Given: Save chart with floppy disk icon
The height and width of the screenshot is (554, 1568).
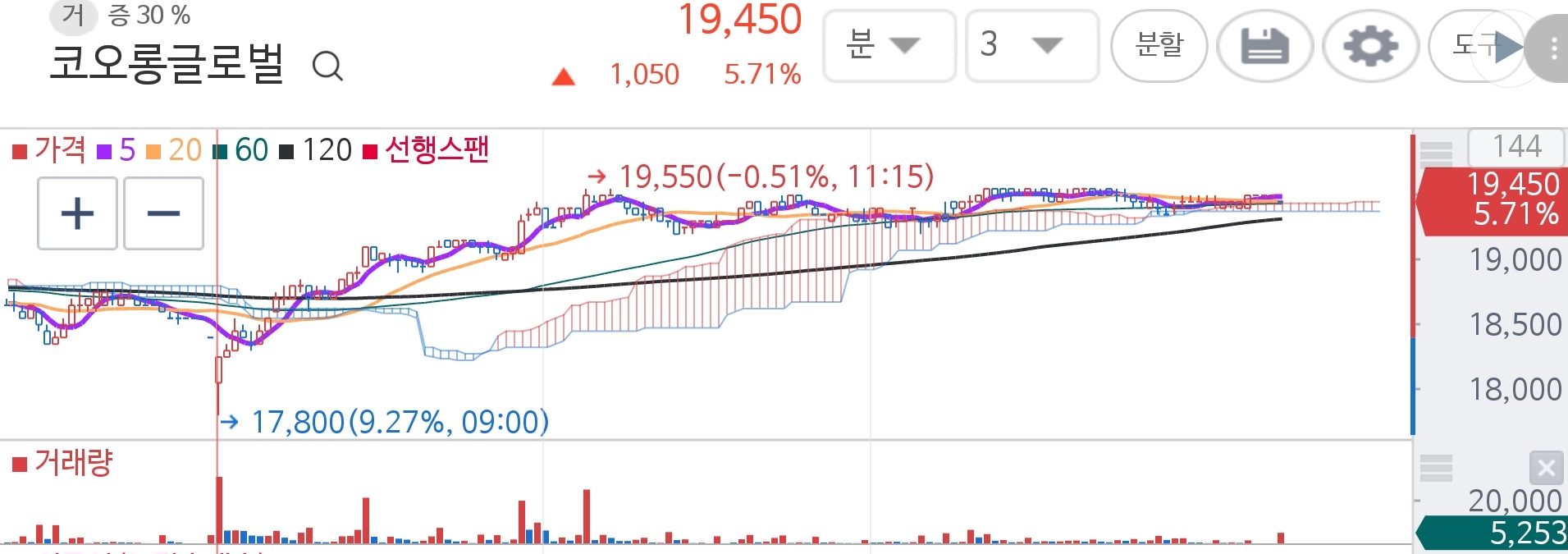Looking at the screenshot, I should click(x=1264, y=46).
